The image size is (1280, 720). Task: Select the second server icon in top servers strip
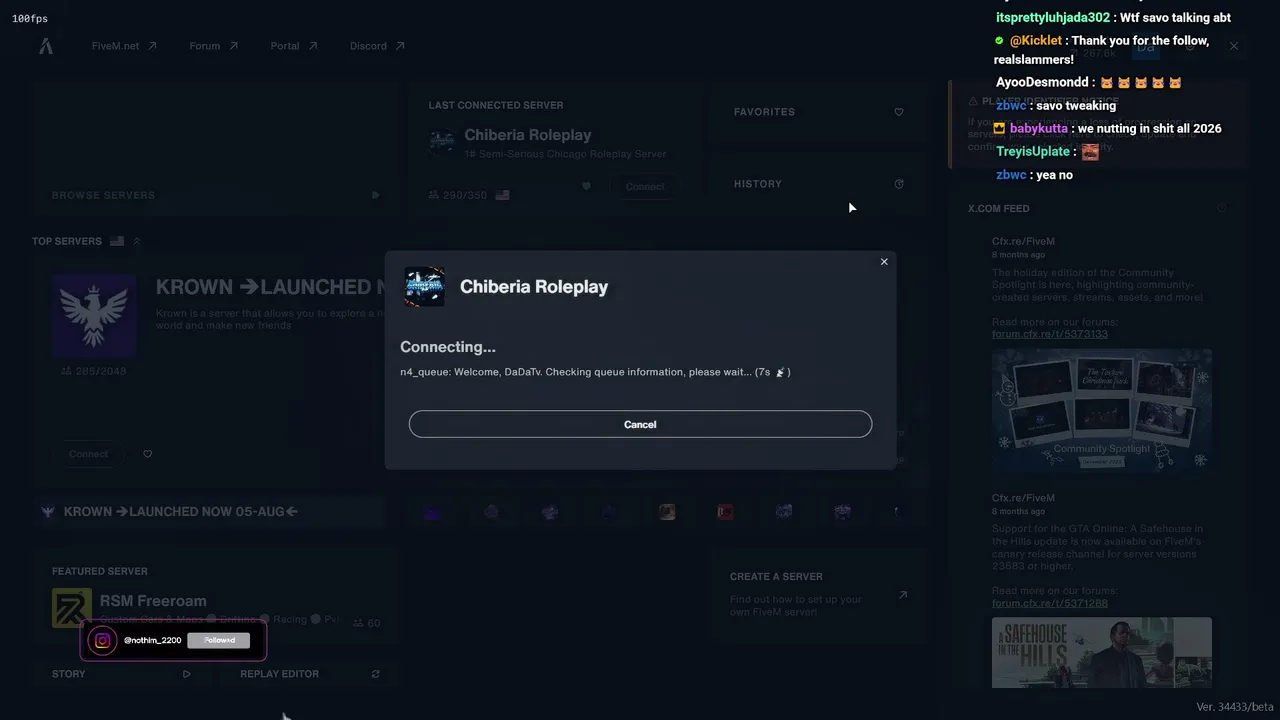pos(491,512)
